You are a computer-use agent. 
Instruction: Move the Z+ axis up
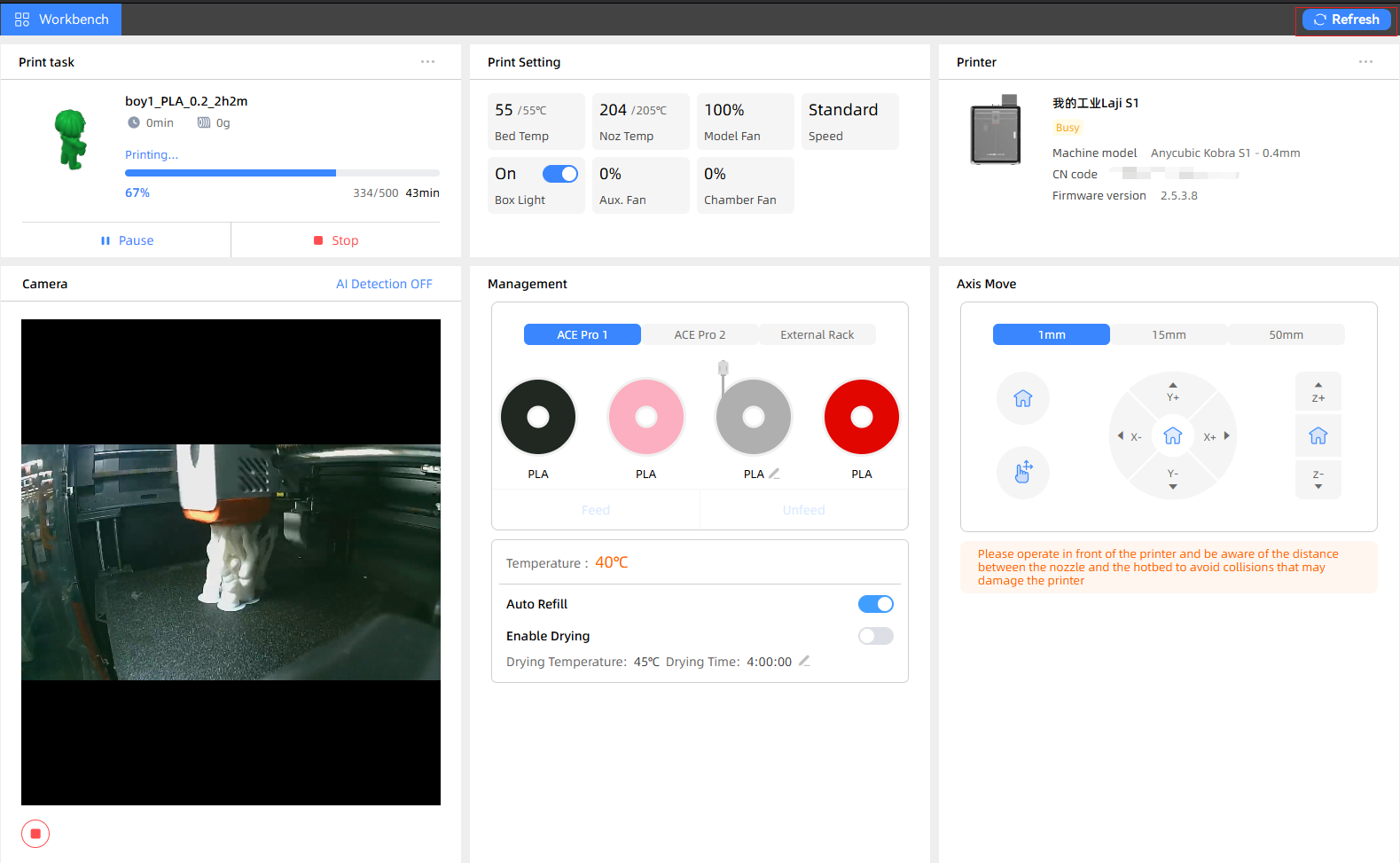(x=1318, y=392)
